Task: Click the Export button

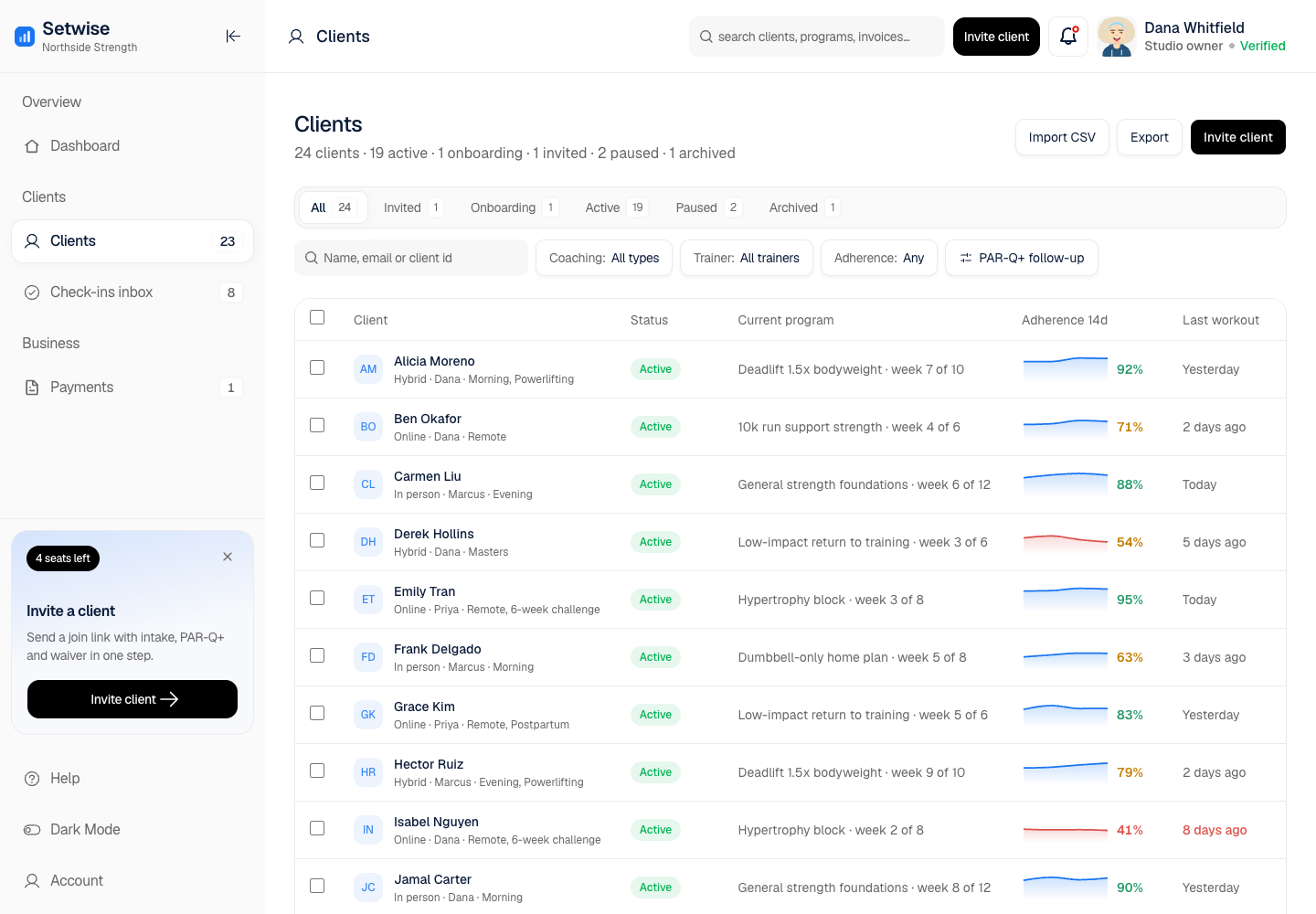Action: (1150, 137)
